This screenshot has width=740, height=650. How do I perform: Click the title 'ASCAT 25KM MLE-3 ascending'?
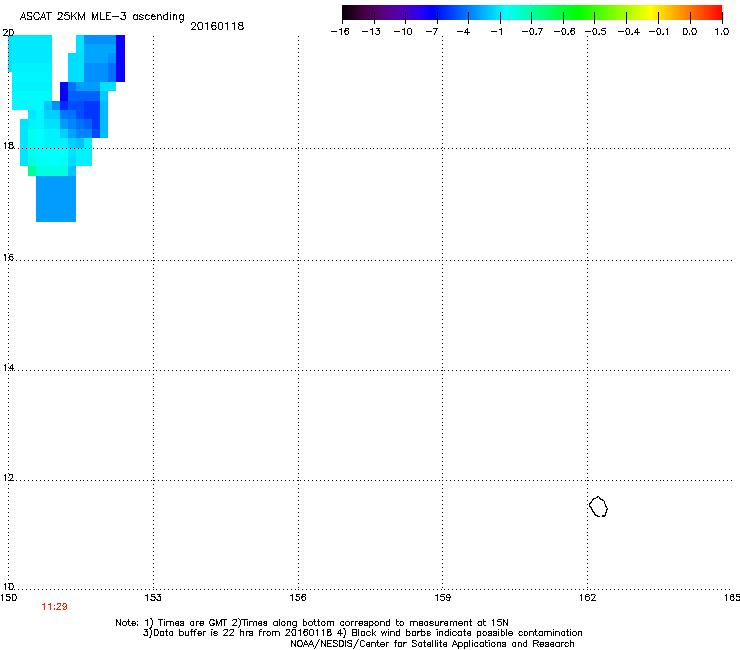coord(102,17)
